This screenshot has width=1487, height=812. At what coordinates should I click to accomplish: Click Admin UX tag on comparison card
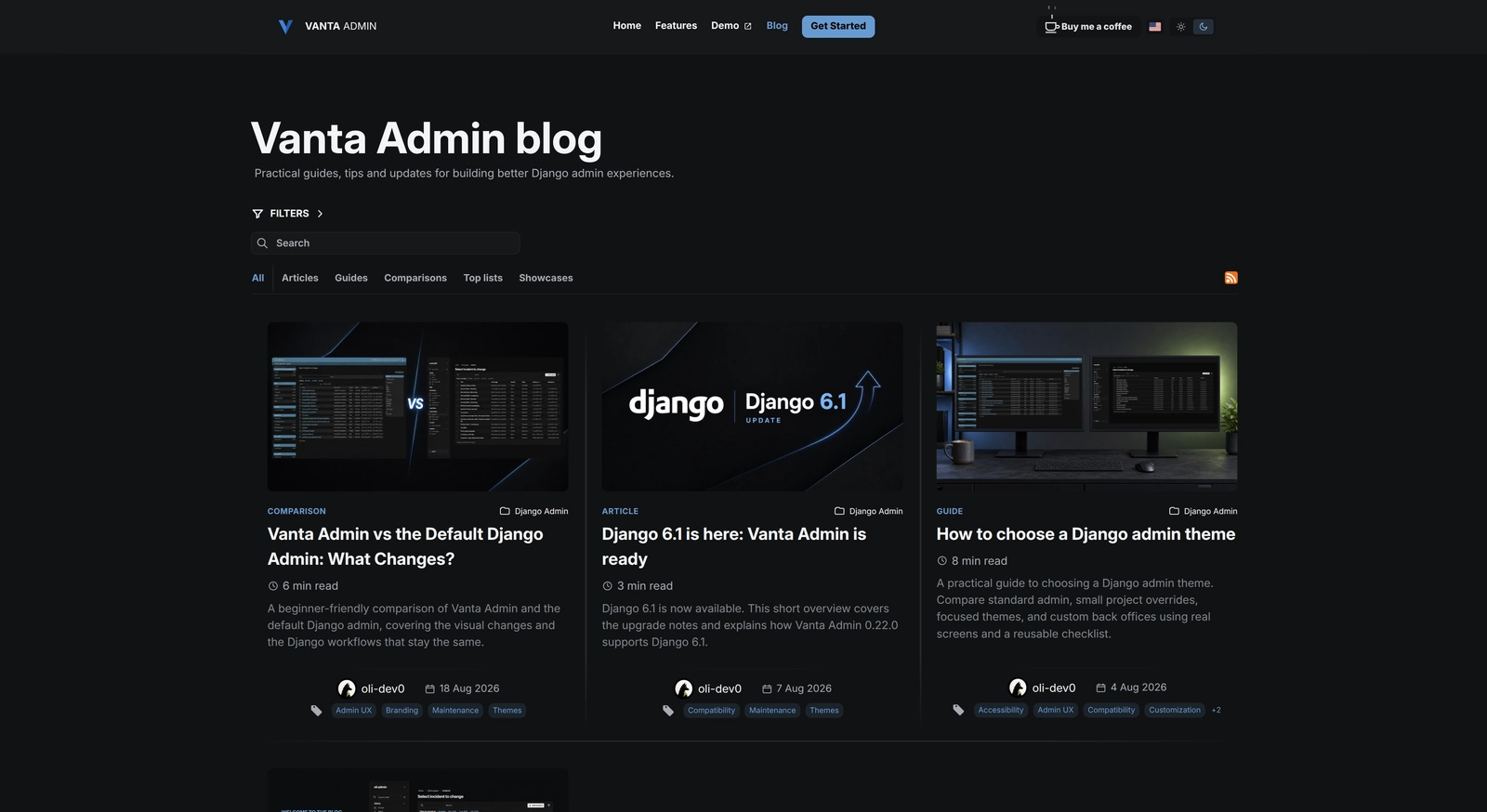(353, 711)
